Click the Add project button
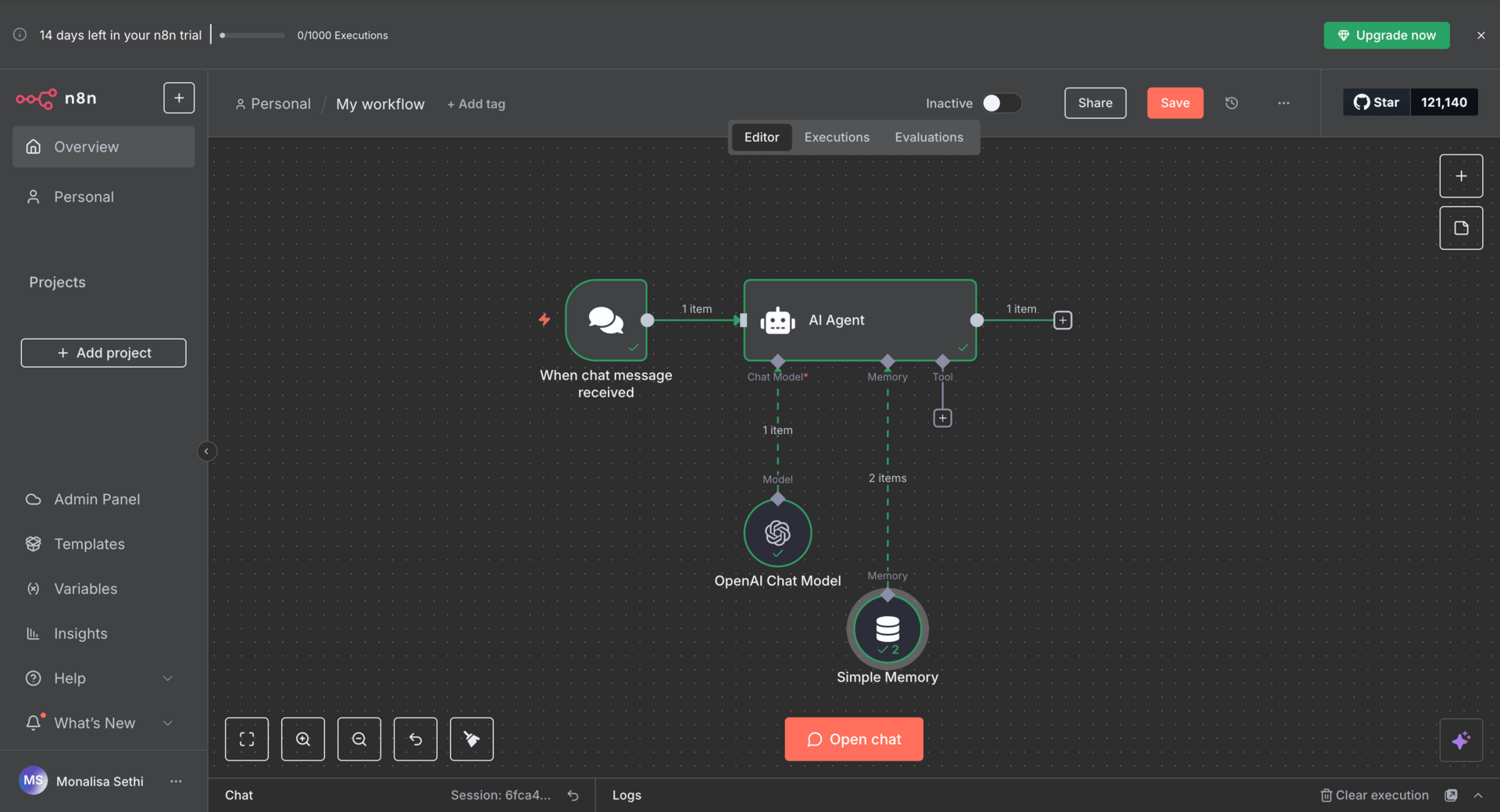 103,353
